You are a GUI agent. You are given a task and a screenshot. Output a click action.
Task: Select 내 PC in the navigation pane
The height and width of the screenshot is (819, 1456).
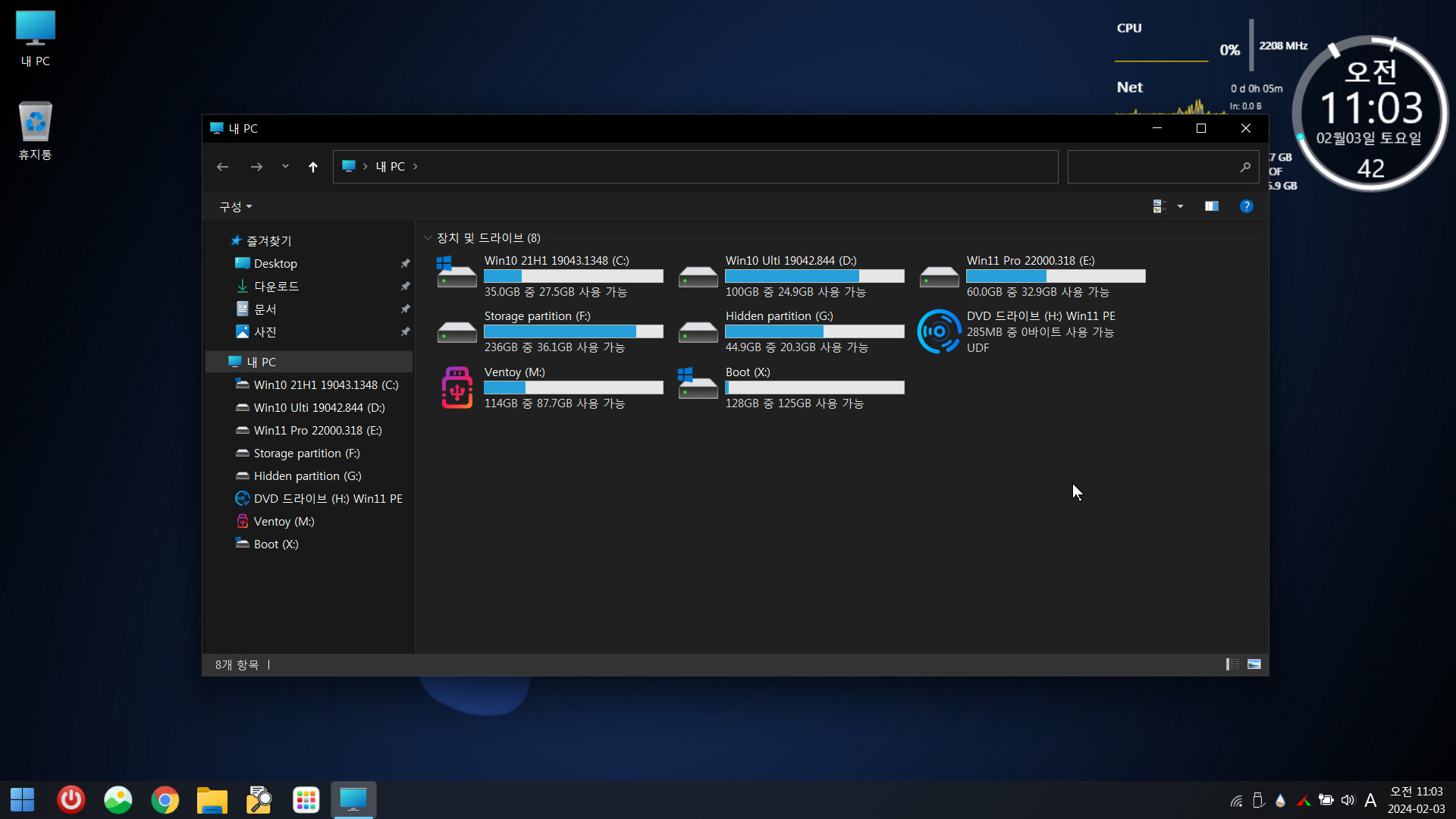point(309,362)
